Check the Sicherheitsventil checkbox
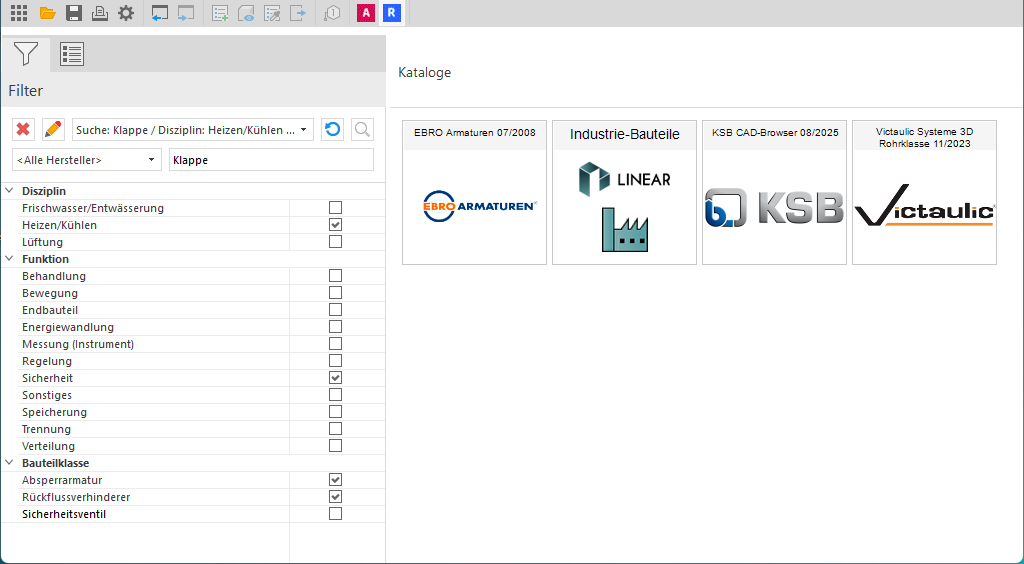Screen dimensions: 1024x564 pyautogui.click(x=336, y=514)
